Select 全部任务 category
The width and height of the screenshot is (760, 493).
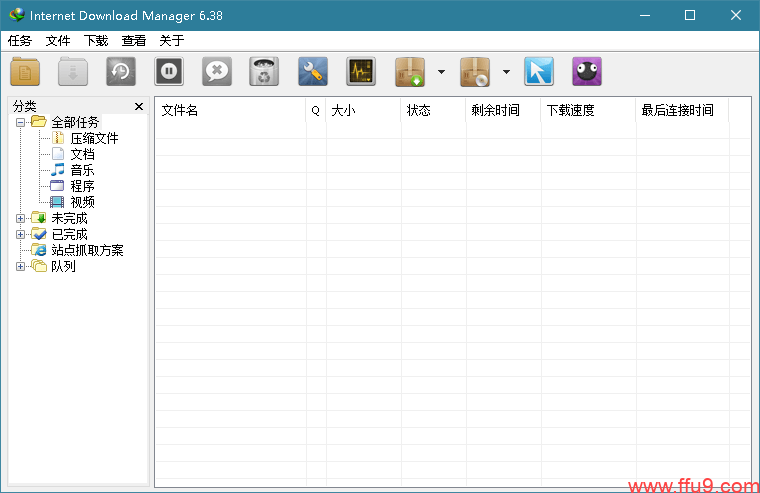tap(75, 122)
